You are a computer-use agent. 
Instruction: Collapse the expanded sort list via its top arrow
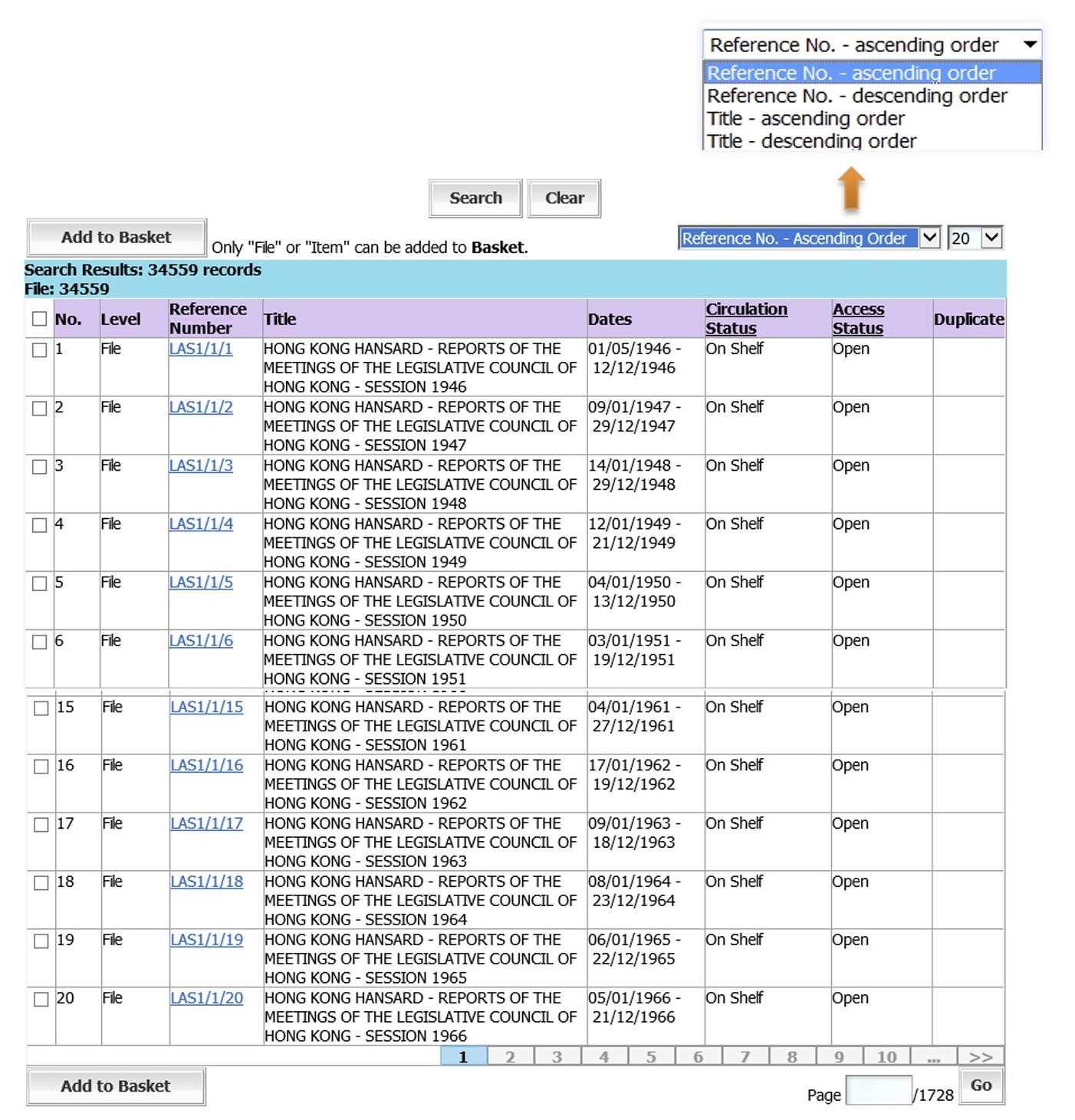(1031, 45)
